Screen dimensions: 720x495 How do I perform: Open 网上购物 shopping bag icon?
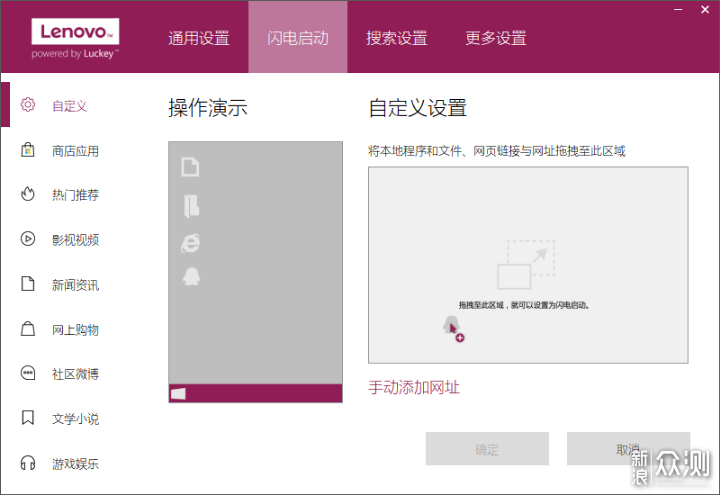28,329
